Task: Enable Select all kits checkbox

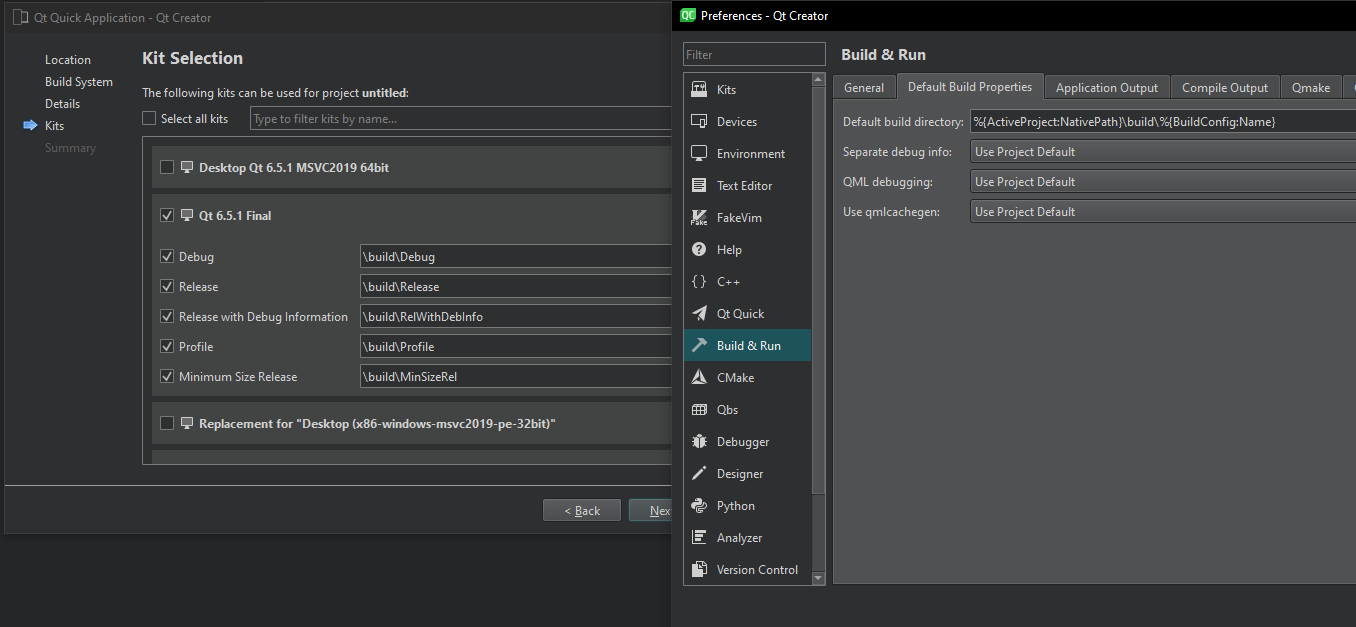Action: click(149, 118)
